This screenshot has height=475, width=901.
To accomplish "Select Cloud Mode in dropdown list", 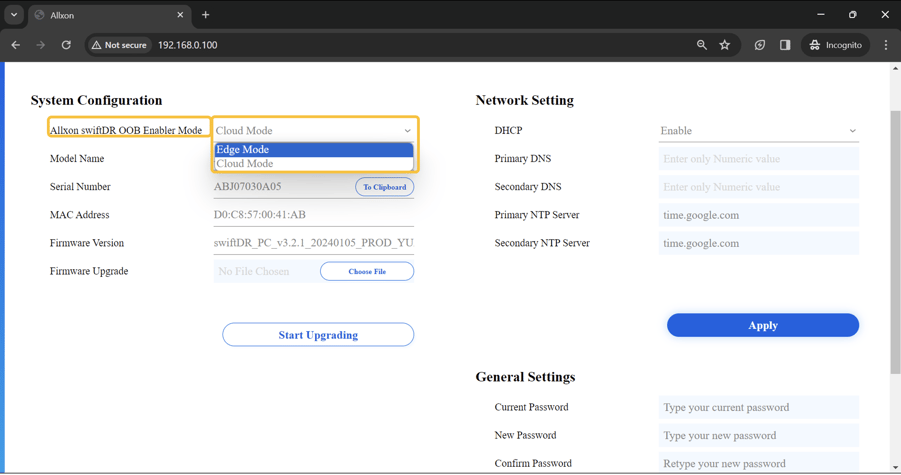I will pyautogui.click(x=314, y=164).
